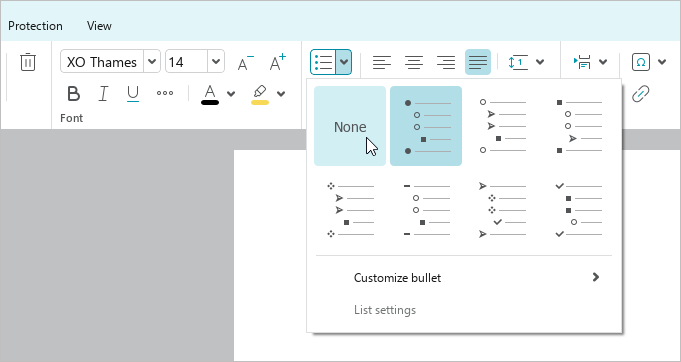Click the bulleted list button
The image size is (681, 362).
pyautogui.click(x=323, y=62)
